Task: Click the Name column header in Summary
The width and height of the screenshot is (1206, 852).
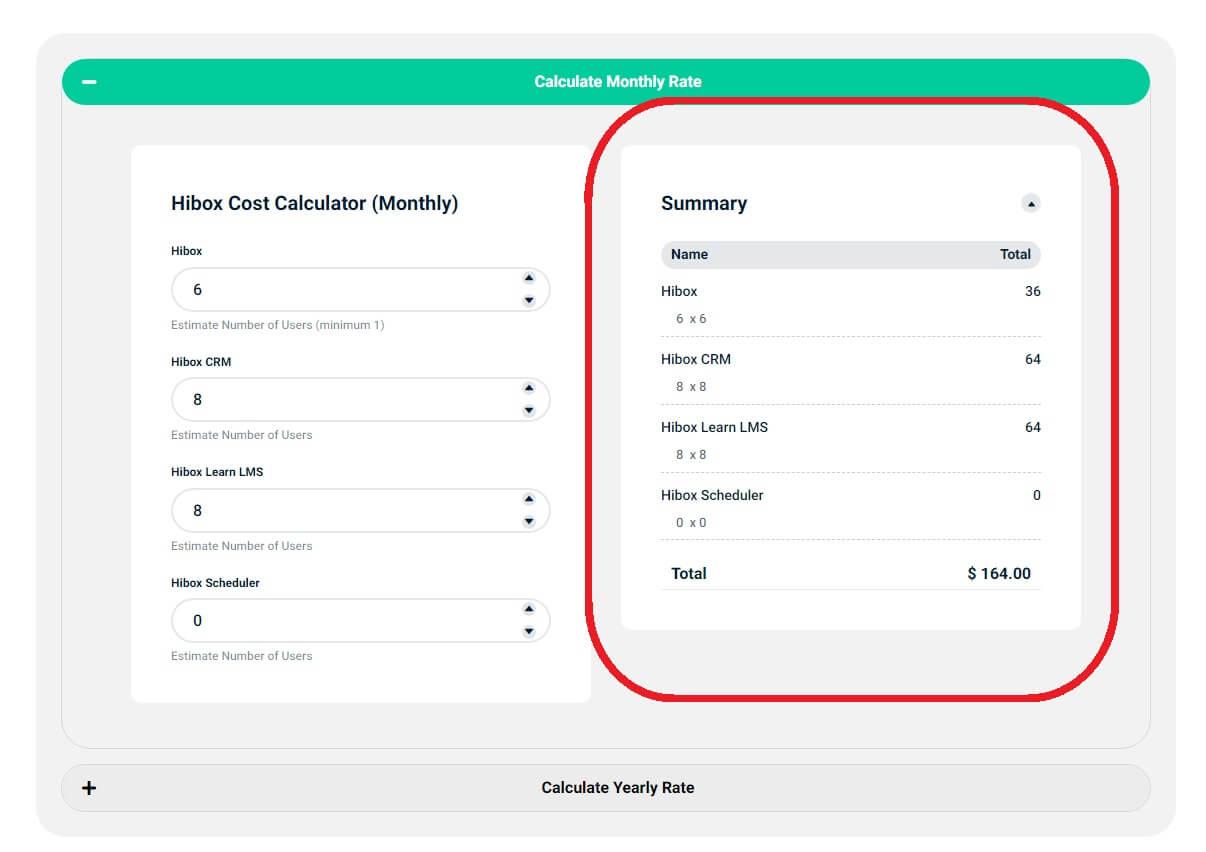Action: coord(689,255)
